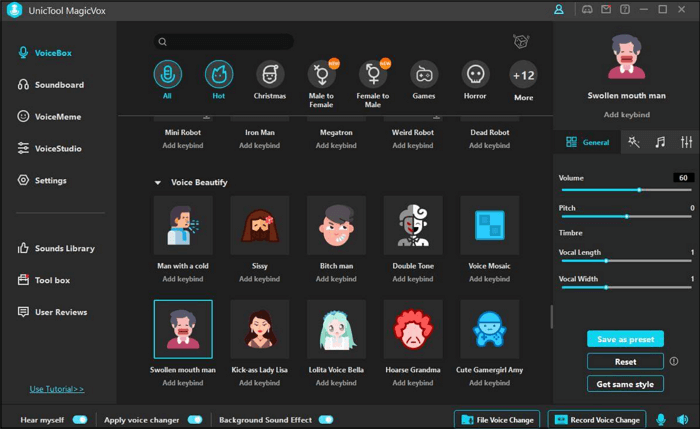Open the mail notifications icon

(x=606, y=10)
